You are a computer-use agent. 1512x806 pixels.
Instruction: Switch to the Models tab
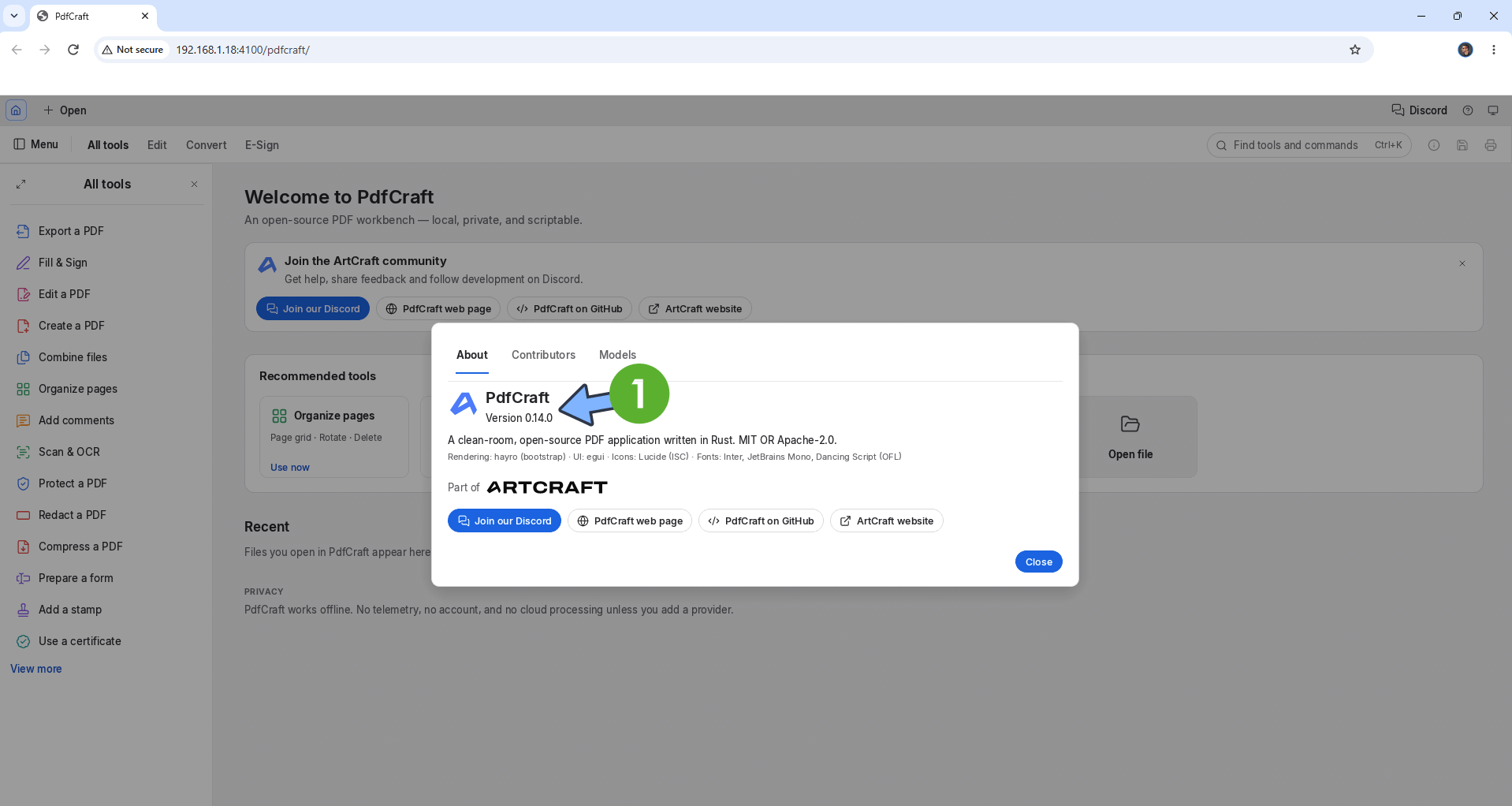coord(617,355)
